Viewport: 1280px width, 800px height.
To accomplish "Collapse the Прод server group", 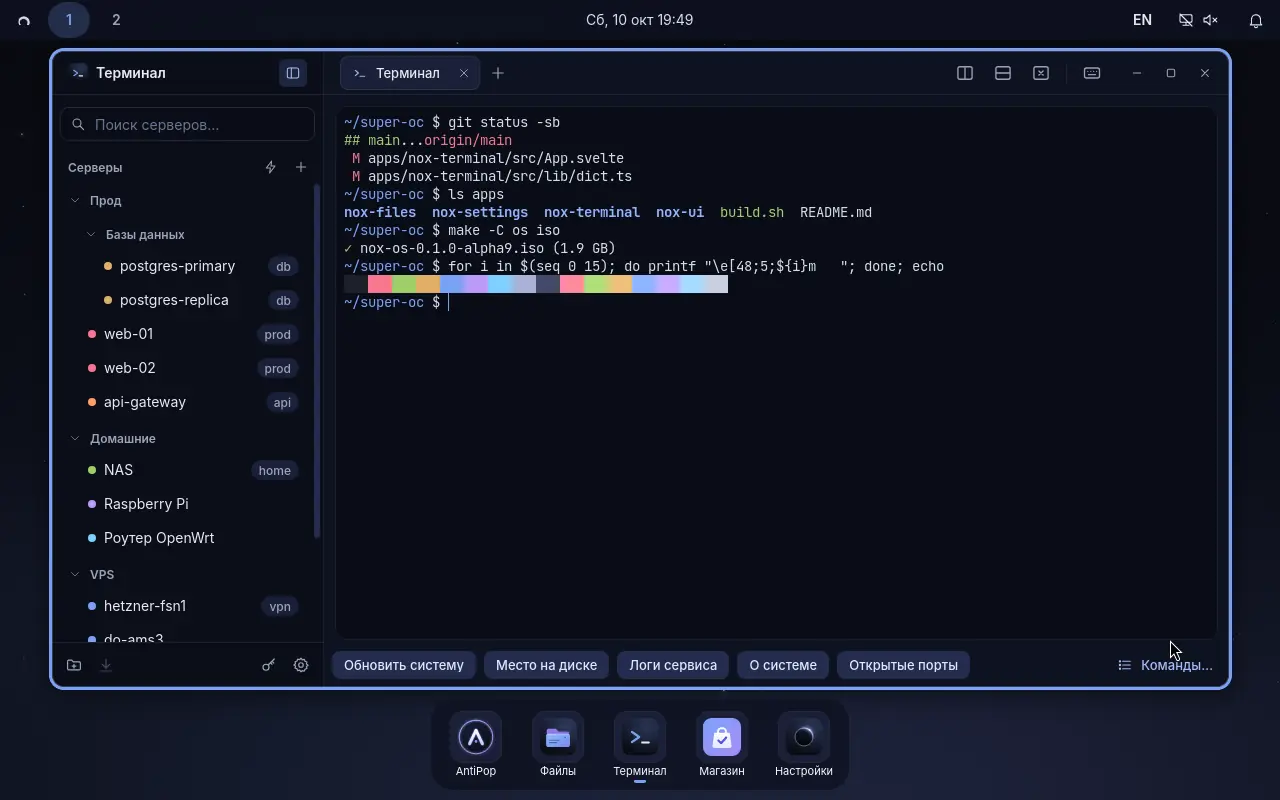I will point(188,200).
